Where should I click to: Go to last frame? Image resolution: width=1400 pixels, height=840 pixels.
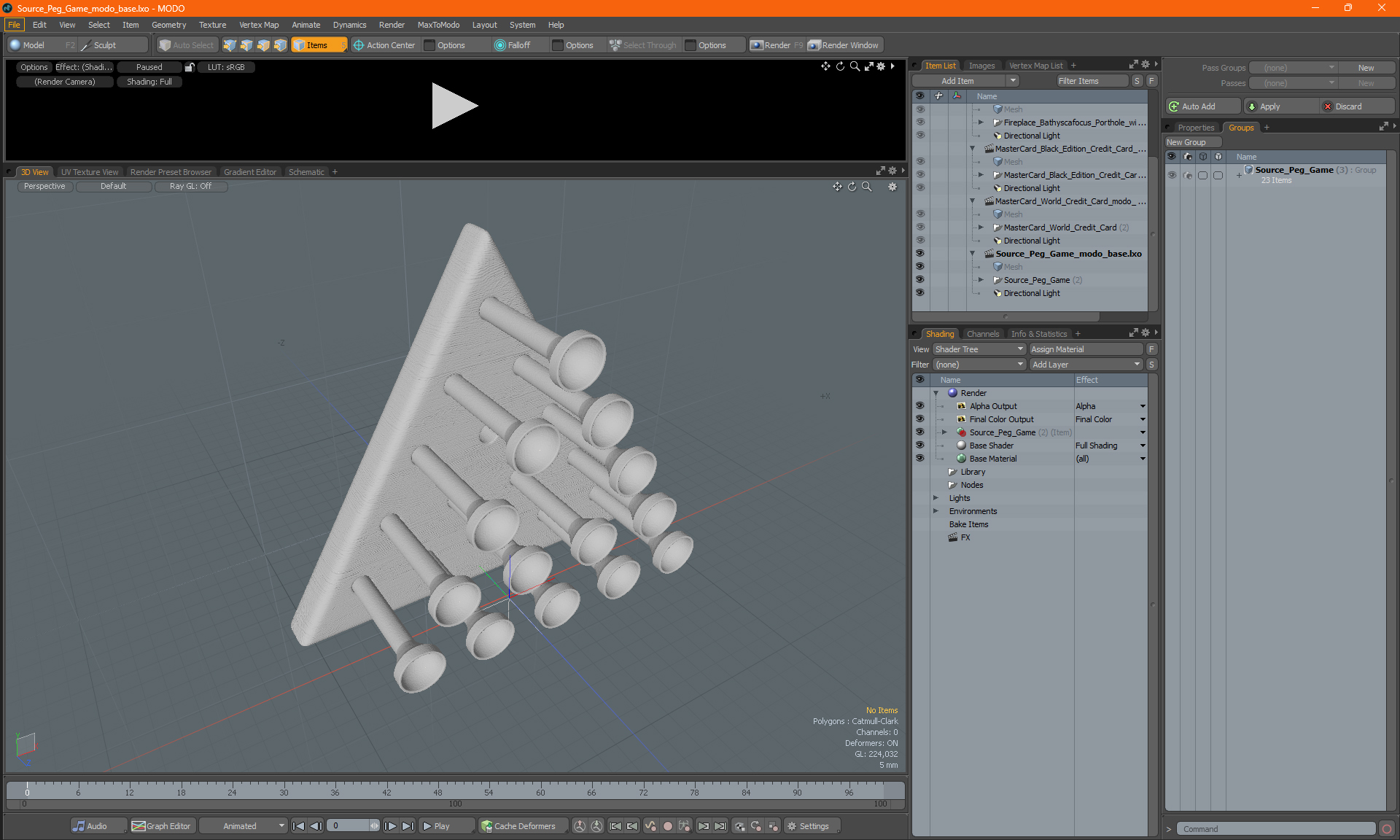408,826
